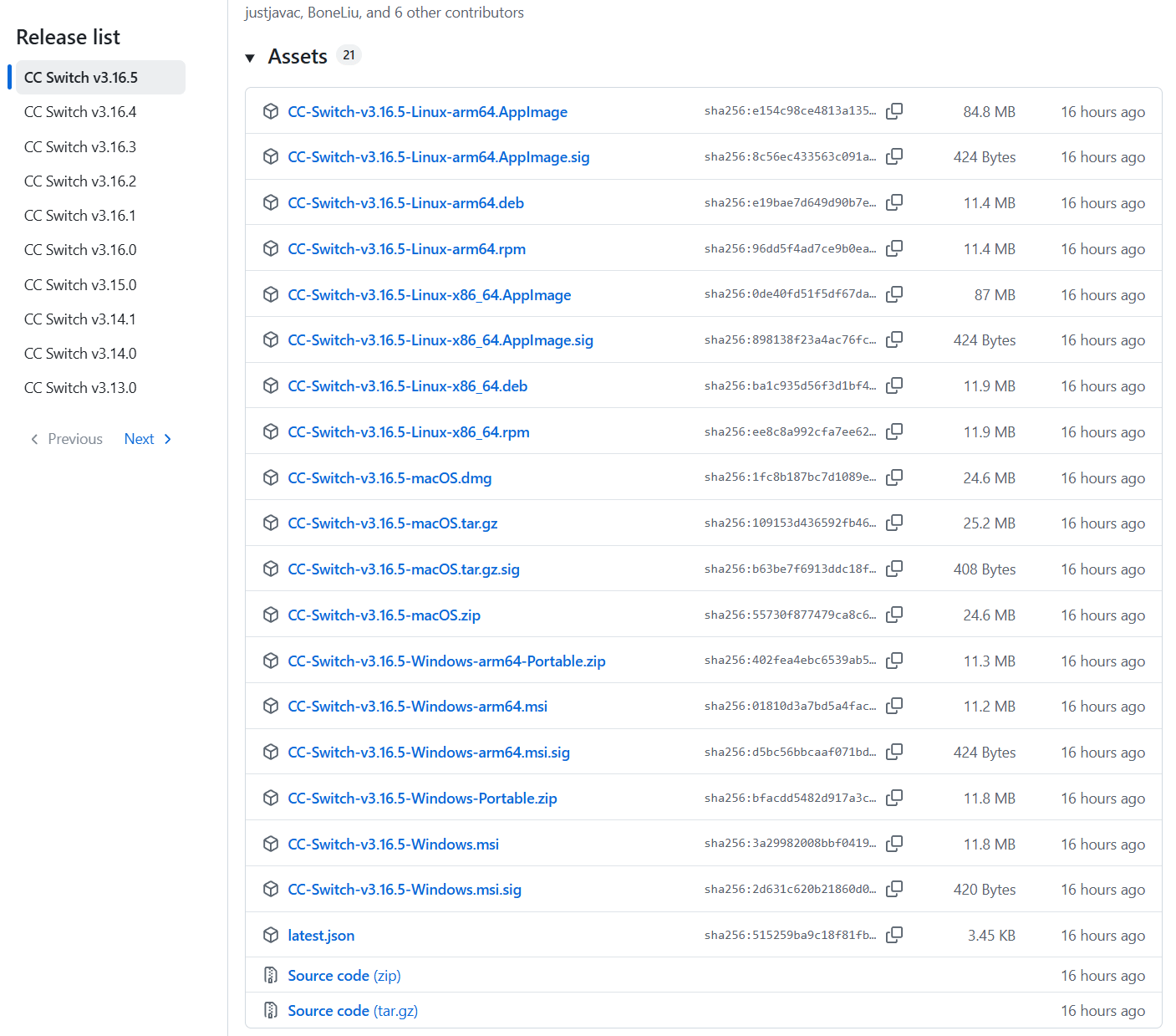Open CC Switch v3.16.3 release
Viewport: 1176px width, 1036px height.
[x=80, y=147]
